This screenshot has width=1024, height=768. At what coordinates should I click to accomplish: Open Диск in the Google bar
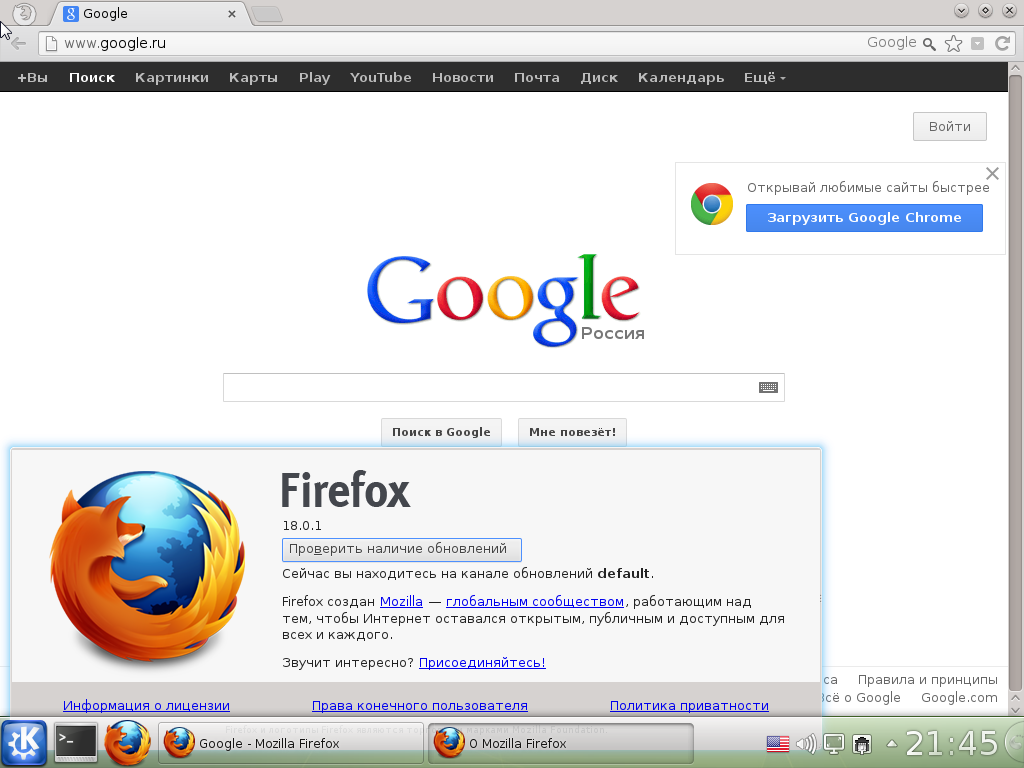599,78
